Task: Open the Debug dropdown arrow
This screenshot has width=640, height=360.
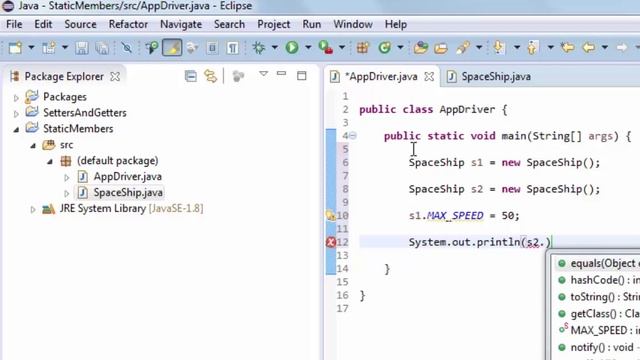Action: 275,48
